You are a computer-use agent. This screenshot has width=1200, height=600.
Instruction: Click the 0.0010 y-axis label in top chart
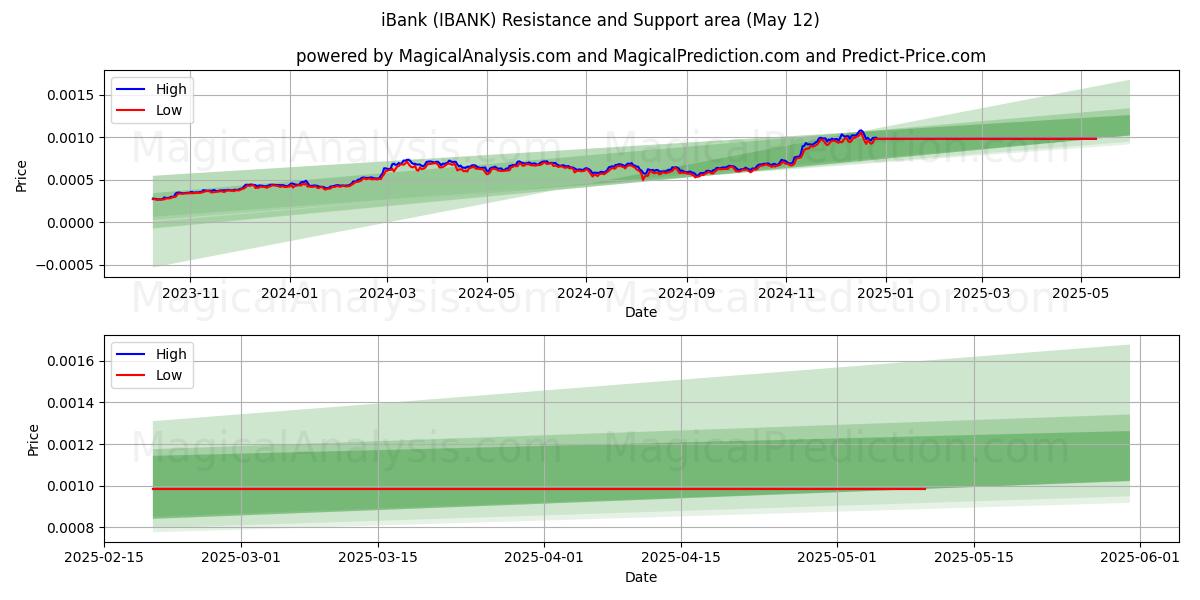[x=71, y=138]
